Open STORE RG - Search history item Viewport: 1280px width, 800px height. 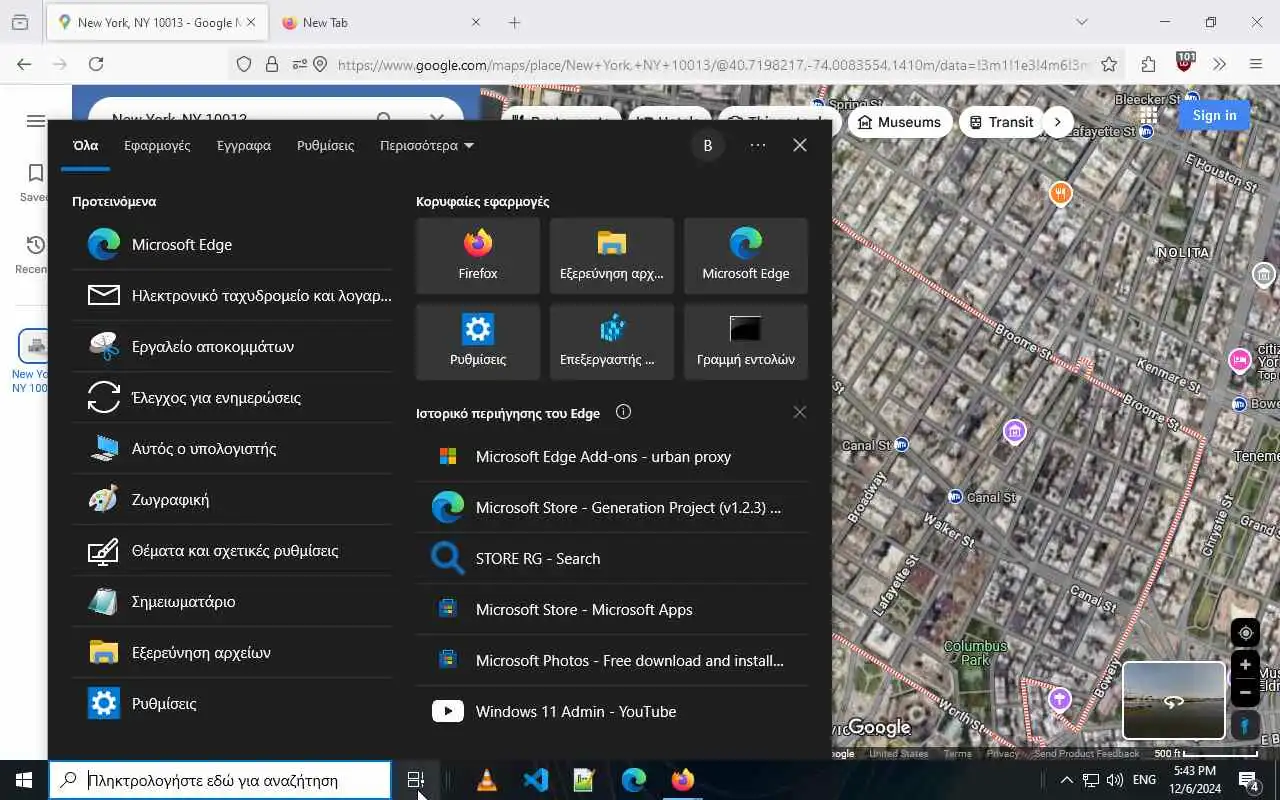[612, 558]
